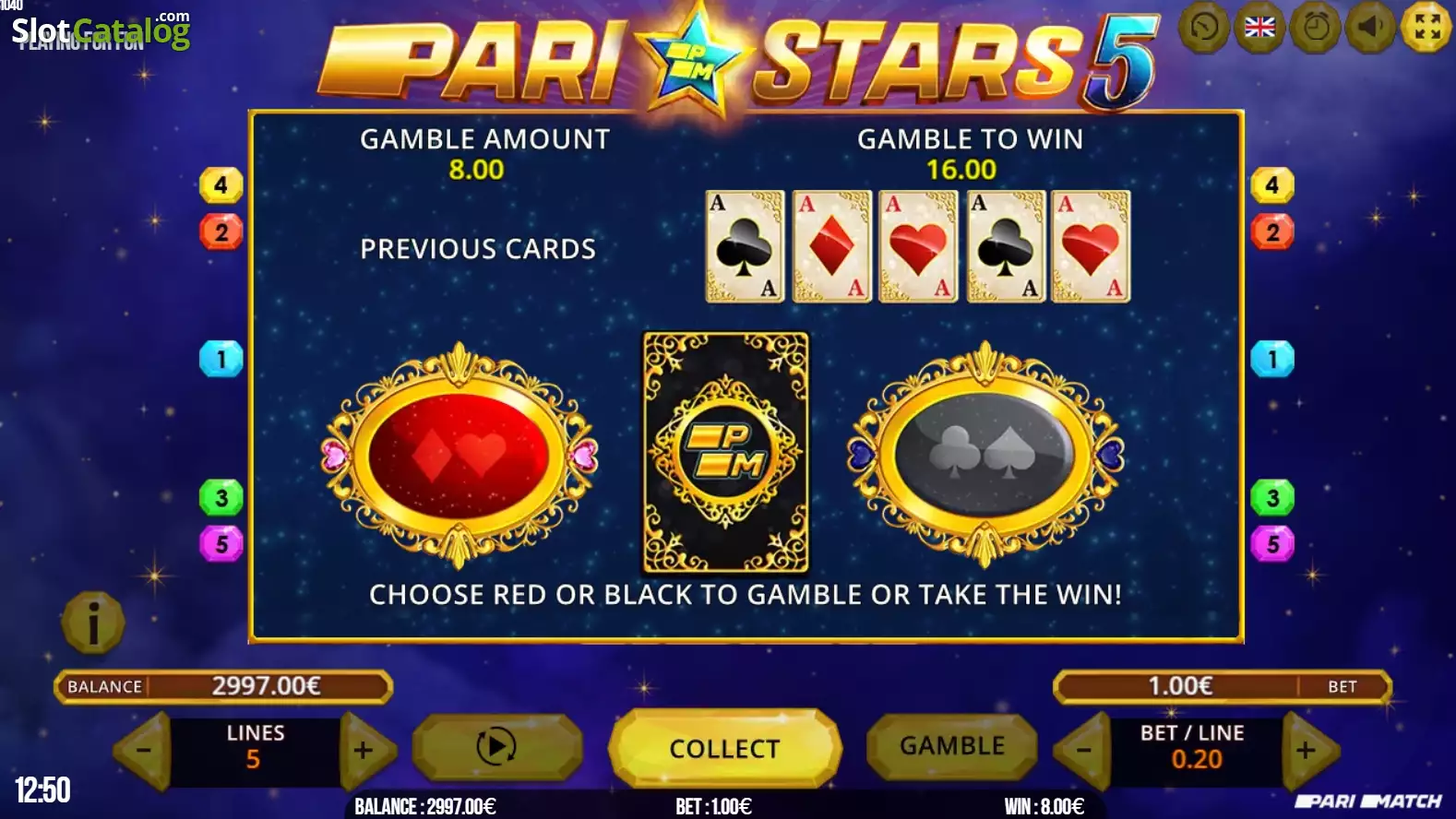The image size is (1456, 819).
Task: Select payline 5 marker on left
Action: pyautogui.click(x=221, y=544)
